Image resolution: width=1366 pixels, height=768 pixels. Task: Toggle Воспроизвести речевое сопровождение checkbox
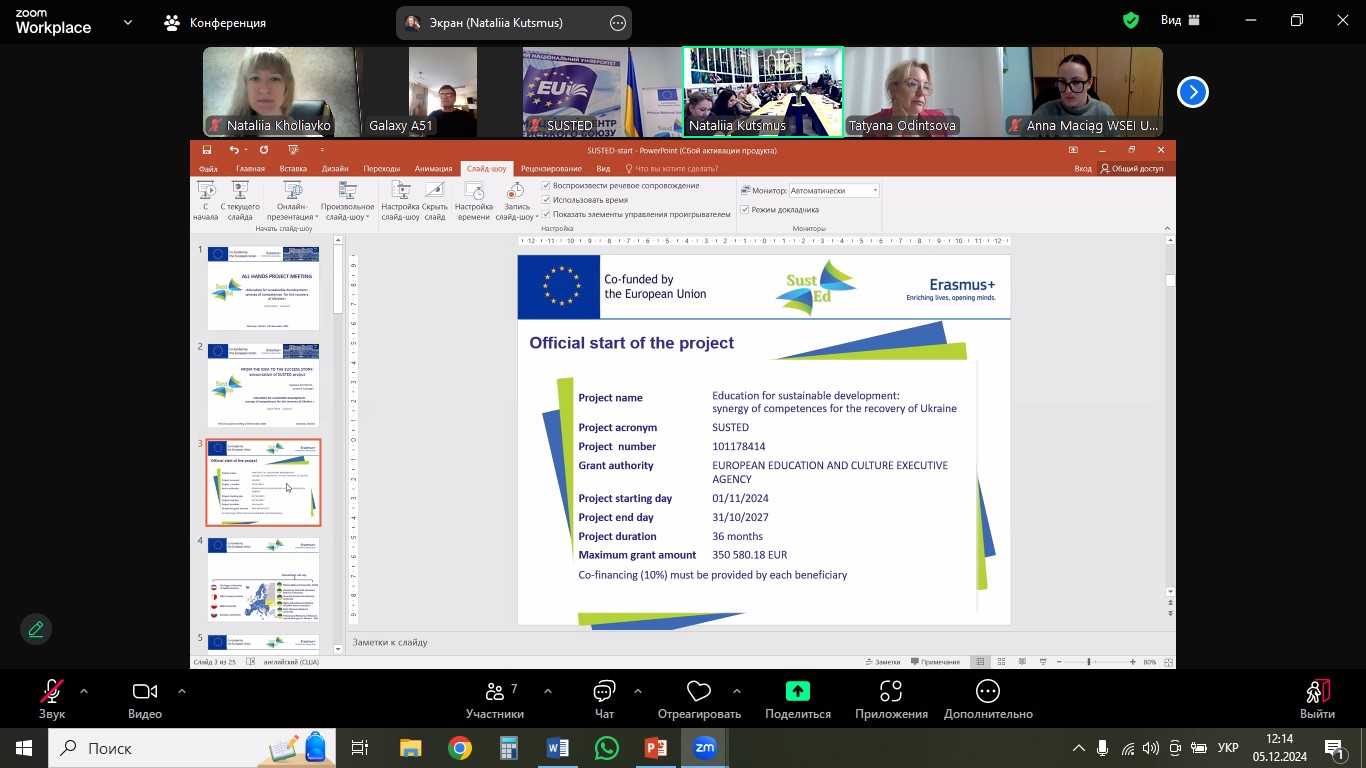pos(547,186)
